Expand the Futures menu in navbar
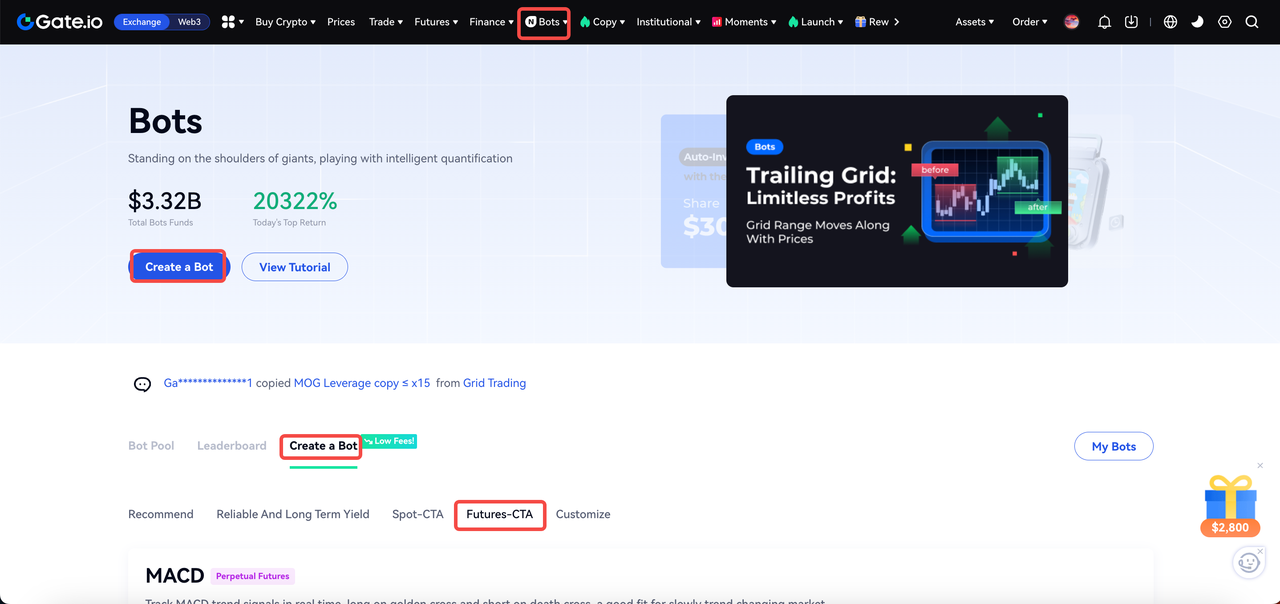Viewport: 1280px width, 604px height. 436,22
